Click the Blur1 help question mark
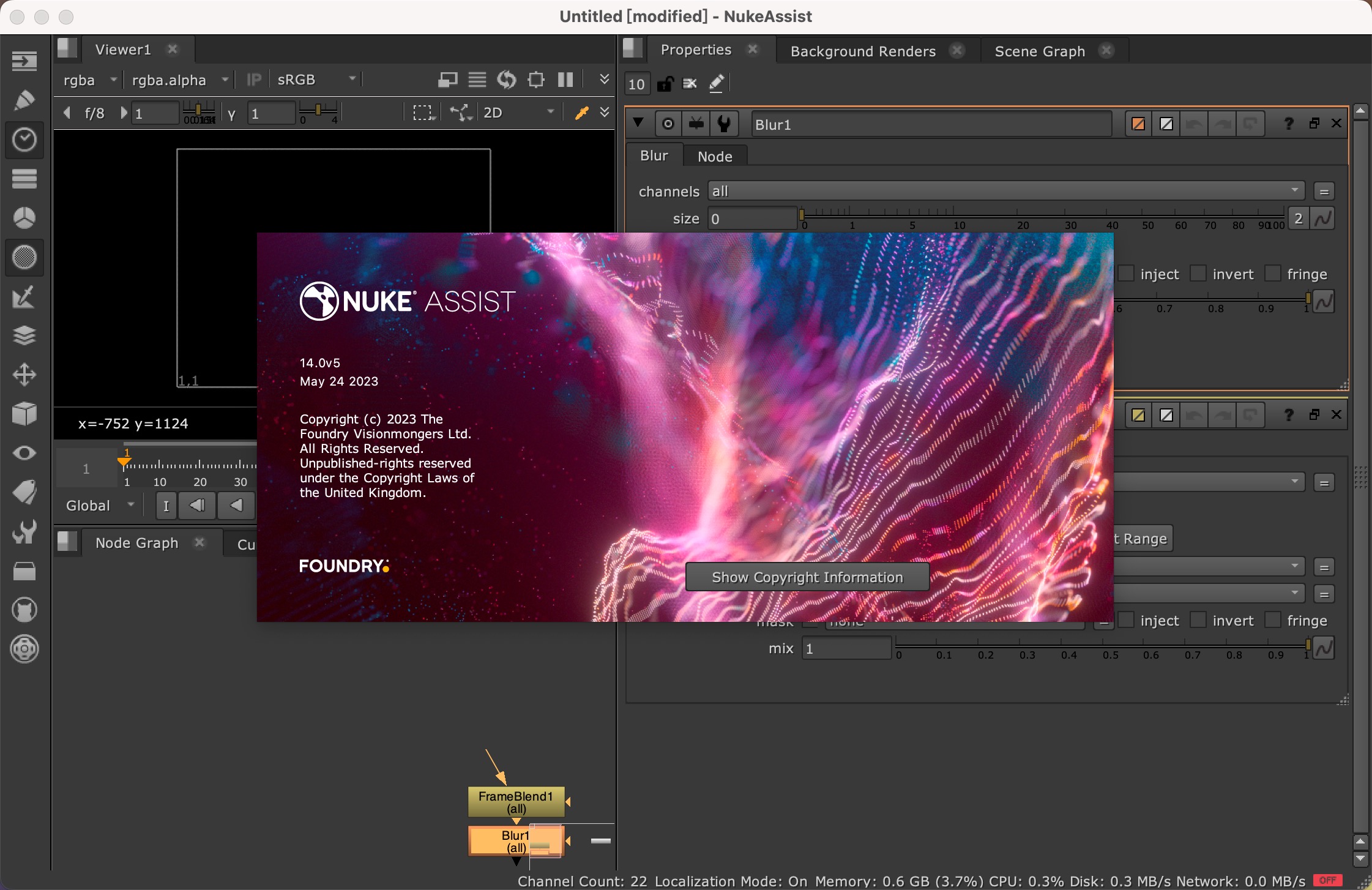Screen dimensions: 1372x890 1288,124
